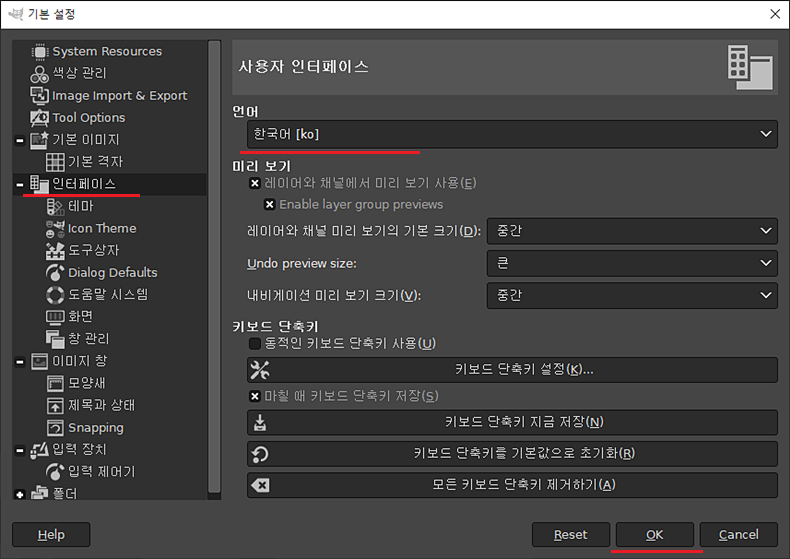Image resolution: width=790 pixels, height=559 pixels.
Task: Click the Help button
Action: (x=51, y=535)
